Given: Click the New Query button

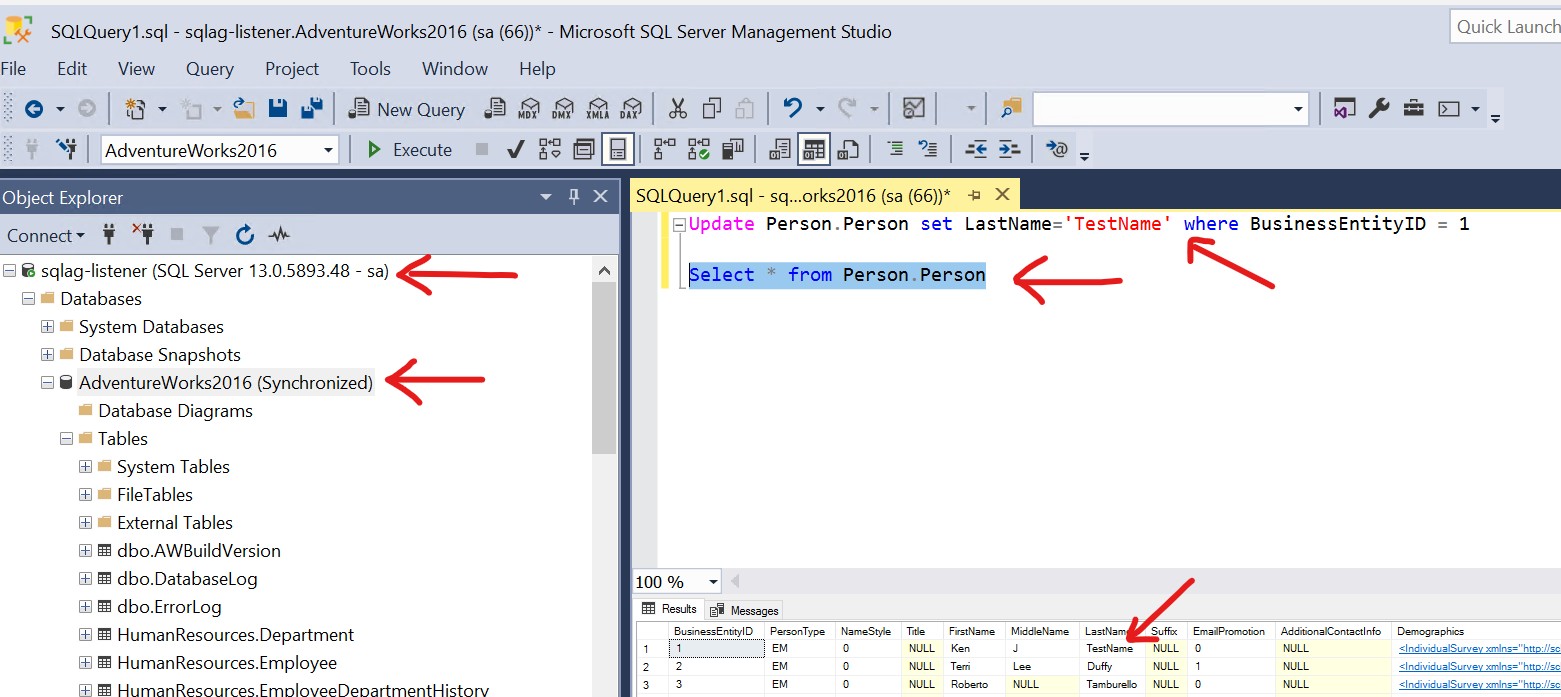Looking at the screenshot, I should click(x=408, y=109).
